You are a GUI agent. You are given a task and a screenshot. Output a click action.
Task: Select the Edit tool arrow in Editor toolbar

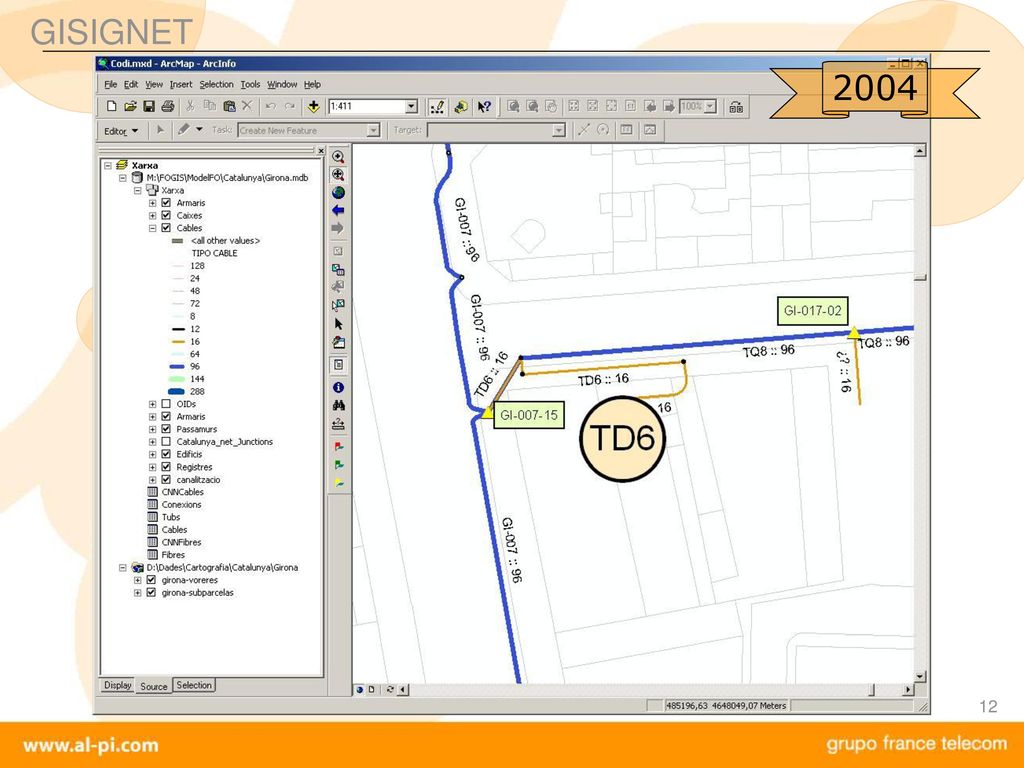pos(160,130)
